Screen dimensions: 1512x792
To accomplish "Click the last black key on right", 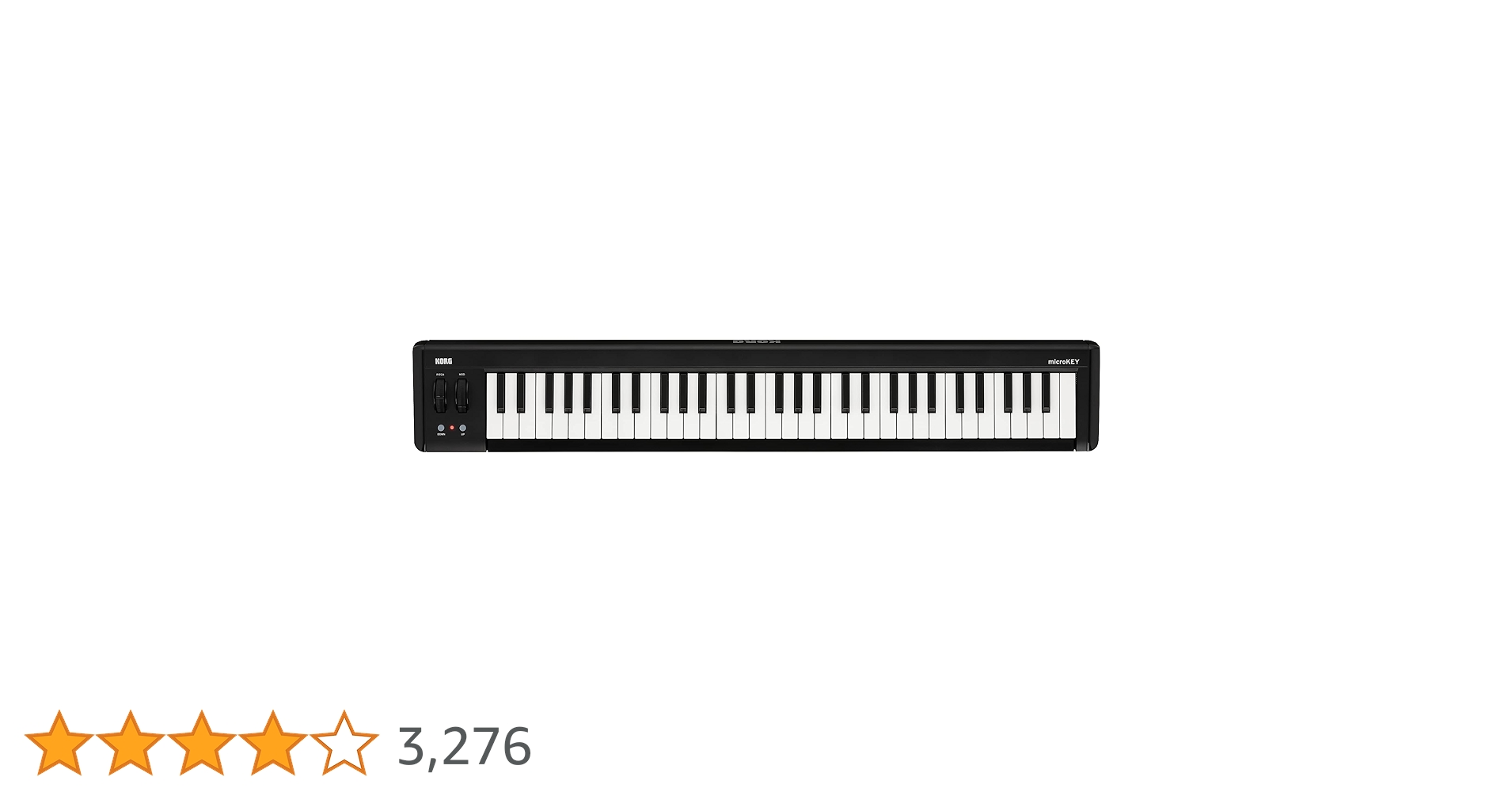I will tap(1046, 392).
